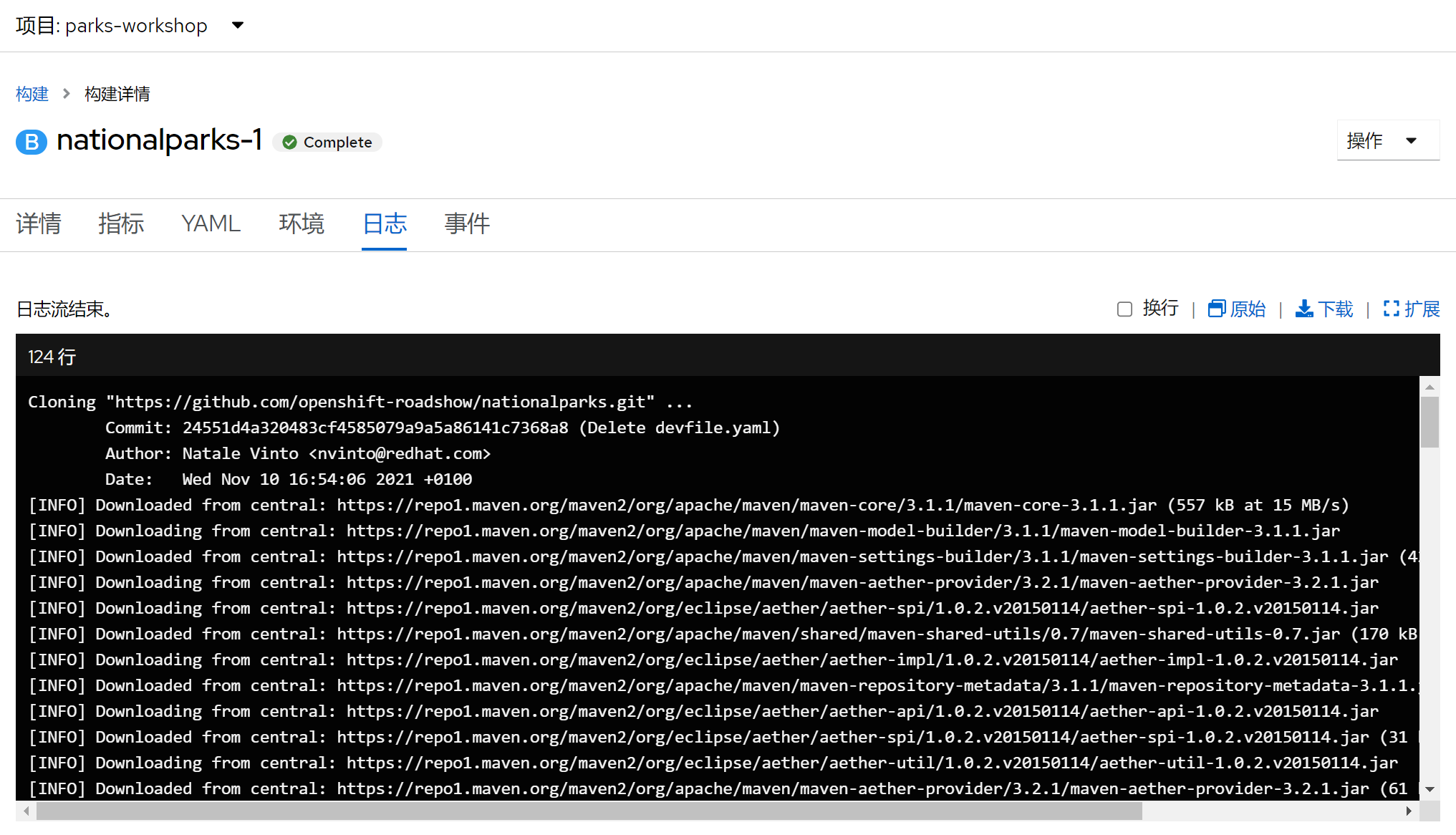Click the scroll-down arrow at log bottom right
This screenshot has width=1456, height=835.
coord(1430,788)
